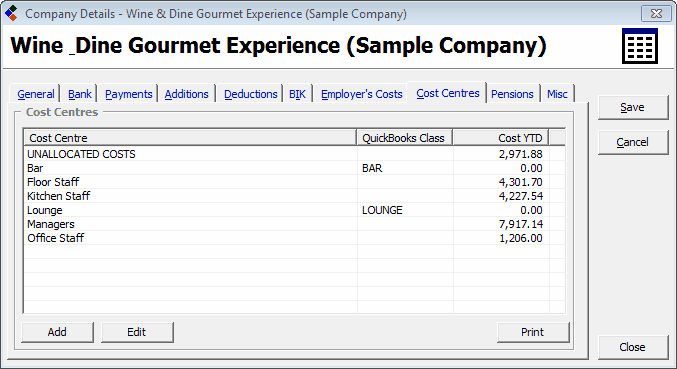Open the Pensions tab
677x369 pixels.
point(512,94)
